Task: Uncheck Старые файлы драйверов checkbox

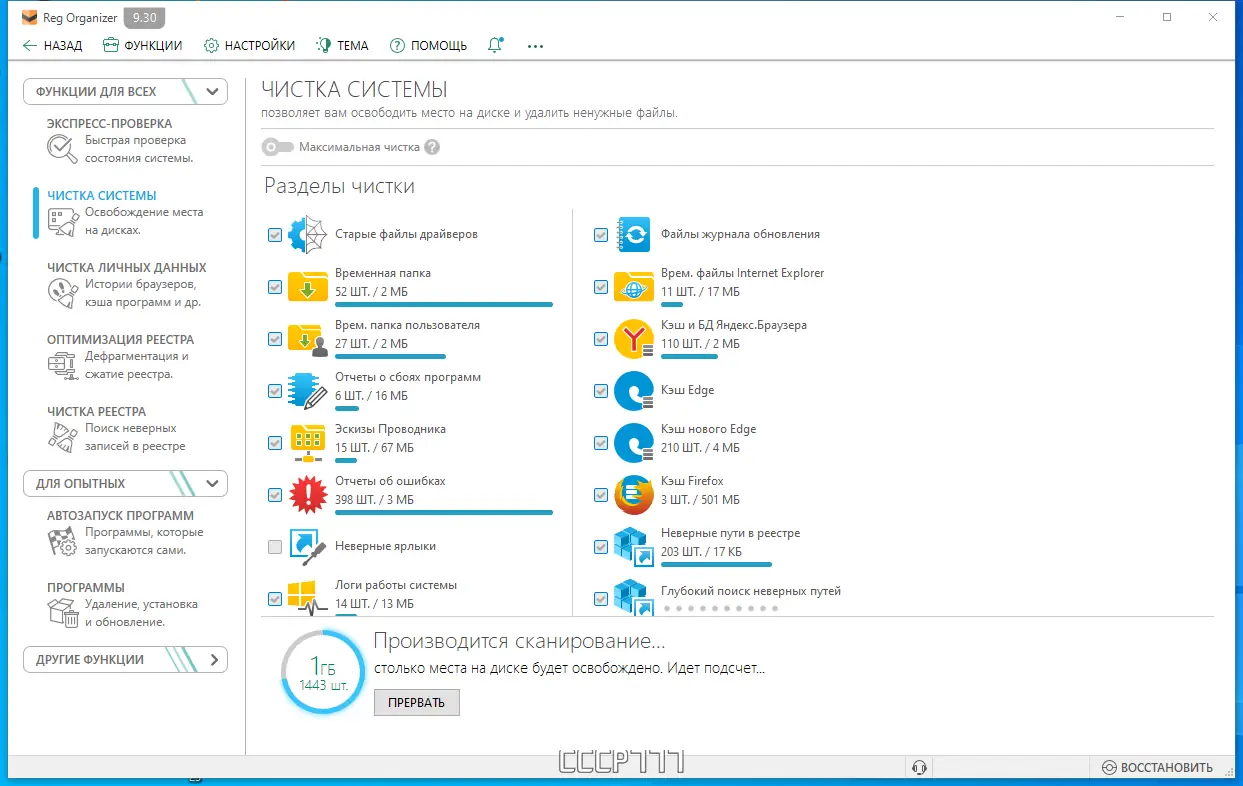Action: [x=275, y=235]
